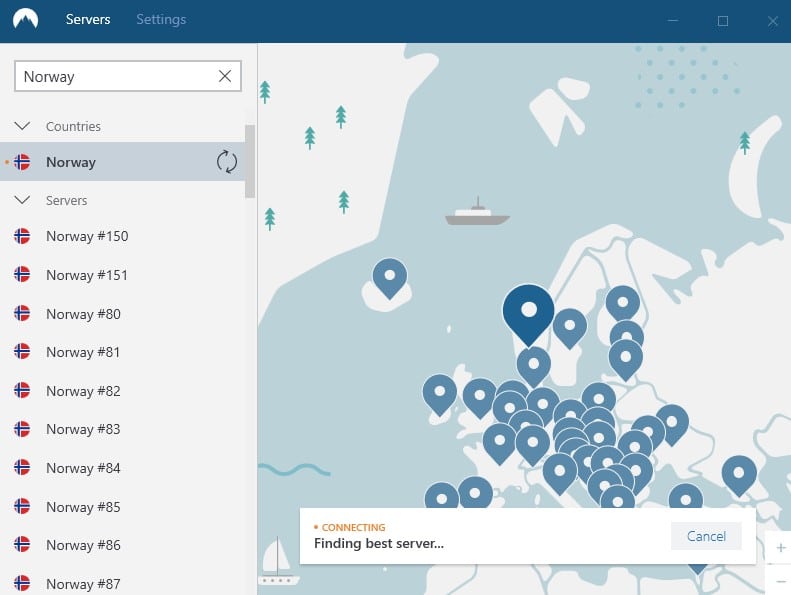Select the Switzerland map pin

532,445
